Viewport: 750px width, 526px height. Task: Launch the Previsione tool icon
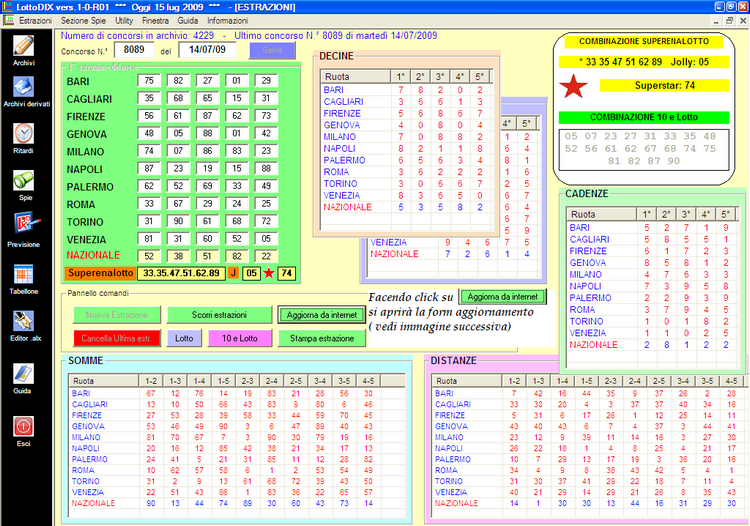coord(24,227)
